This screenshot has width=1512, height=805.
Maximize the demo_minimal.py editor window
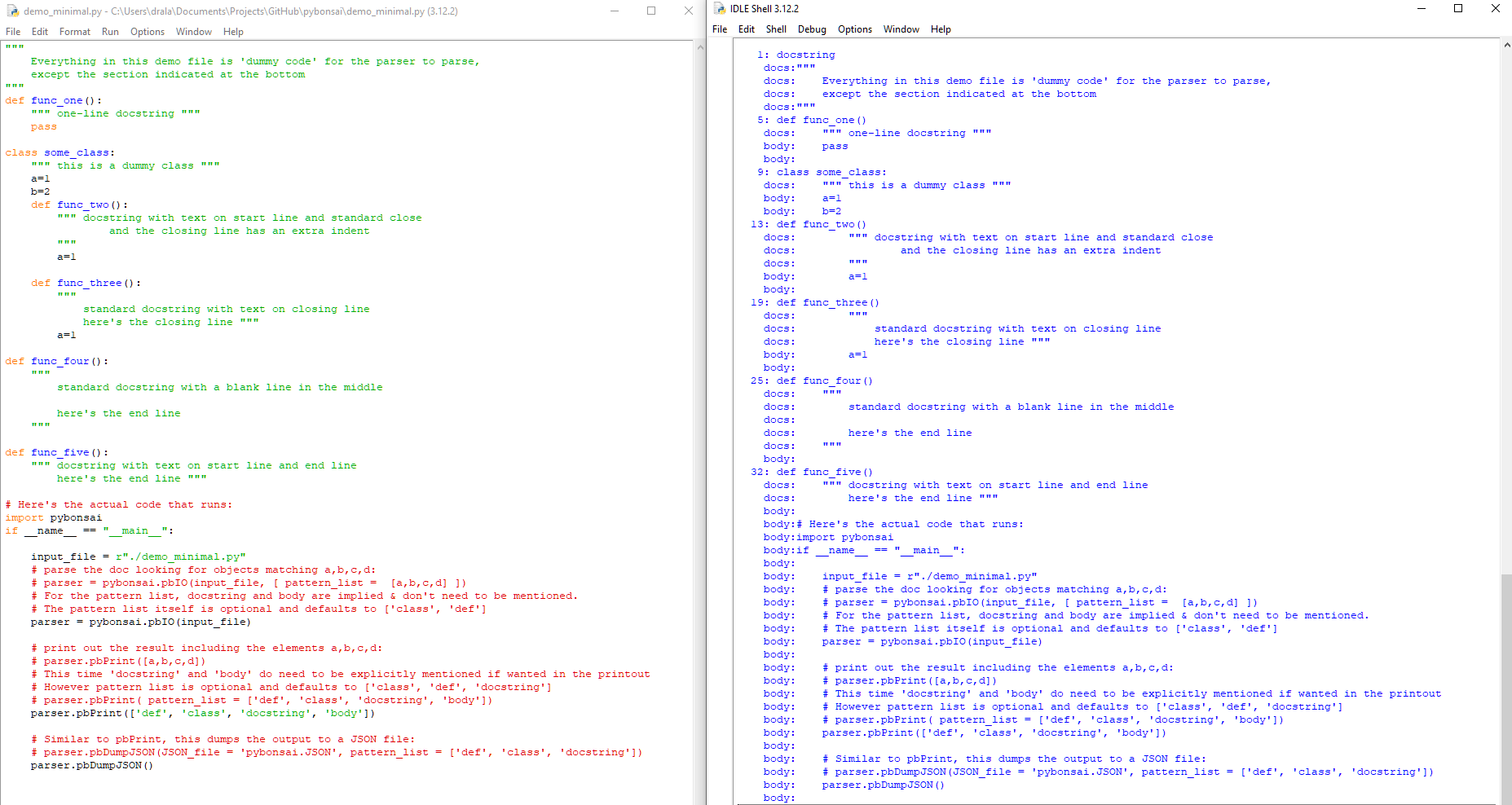pyautogui.click(x=651, y=11)
